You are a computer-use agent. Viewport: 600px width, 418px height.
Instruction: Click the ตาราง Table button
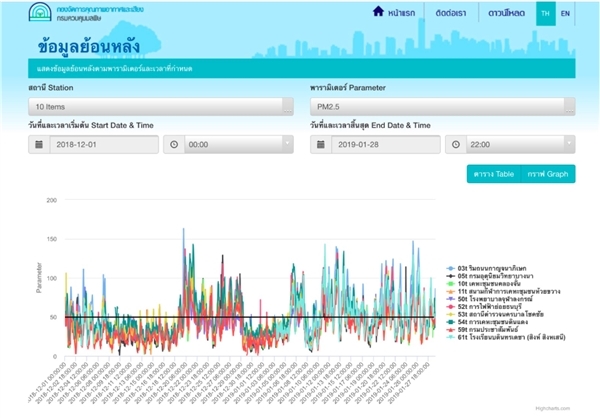point(494,174)
